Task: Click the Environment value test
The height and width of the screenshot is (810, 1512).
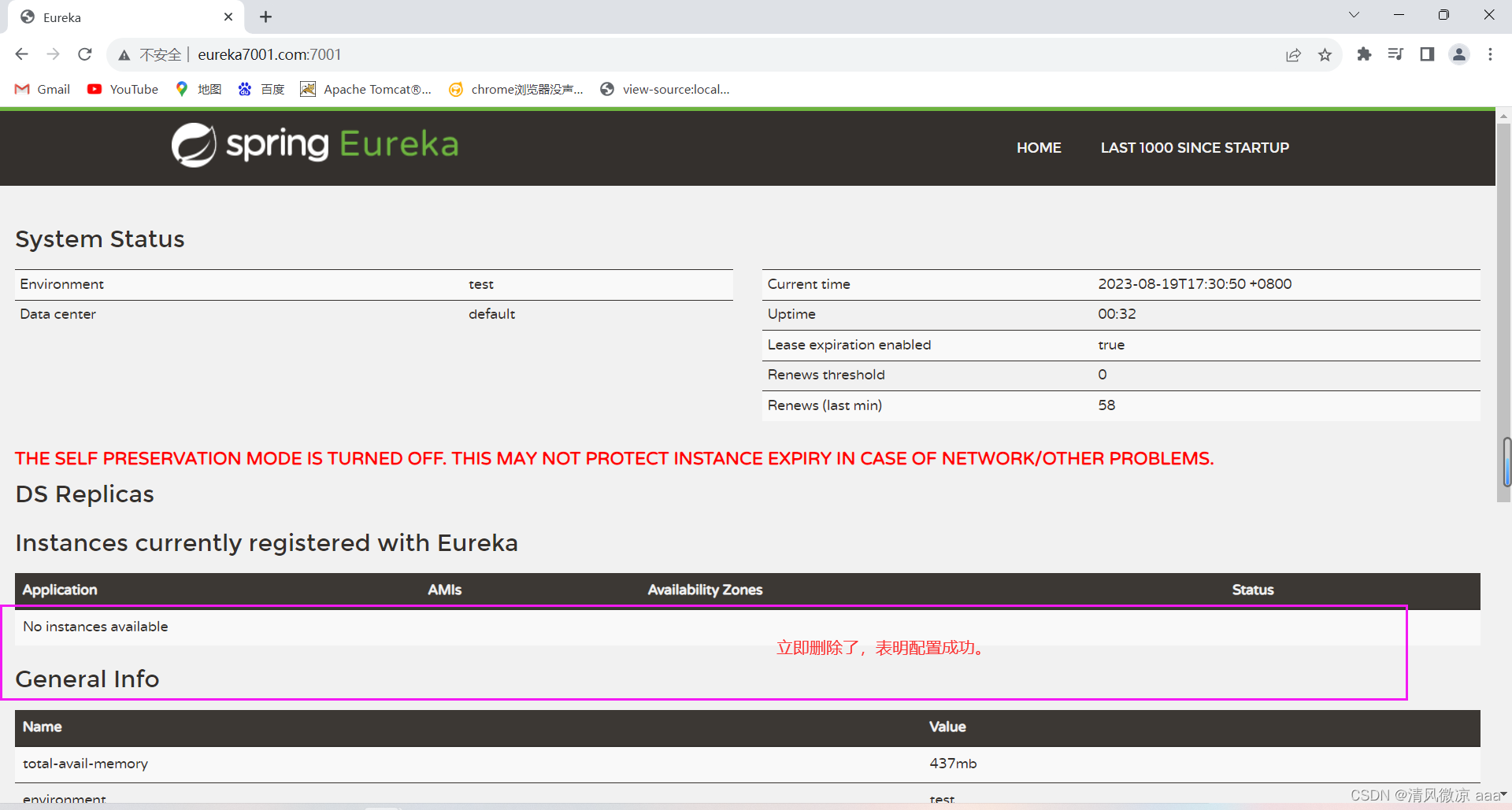Action: 481,284
